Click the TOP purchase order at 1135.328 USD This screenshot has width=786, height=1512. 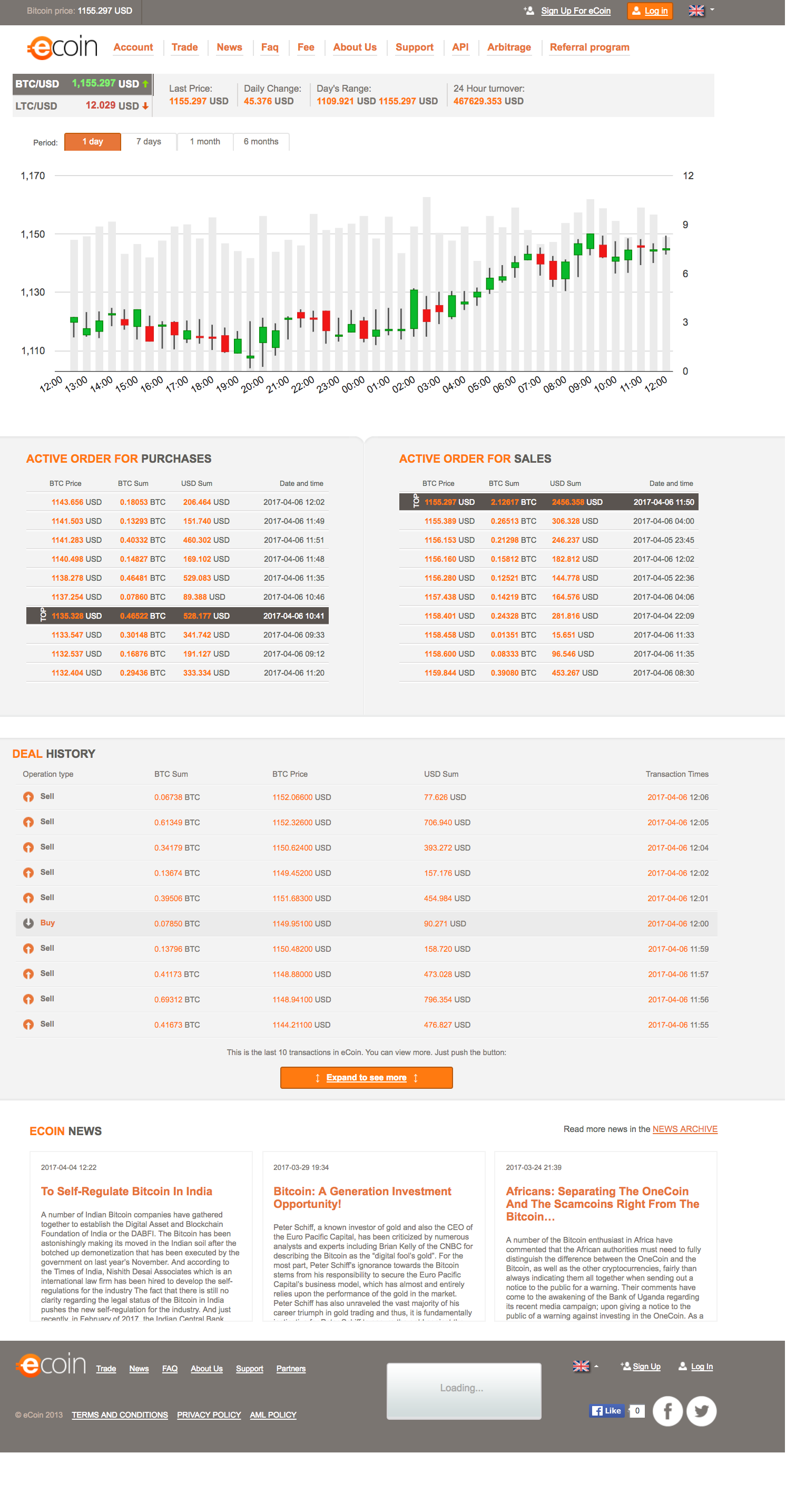click(x=177, y=616)
